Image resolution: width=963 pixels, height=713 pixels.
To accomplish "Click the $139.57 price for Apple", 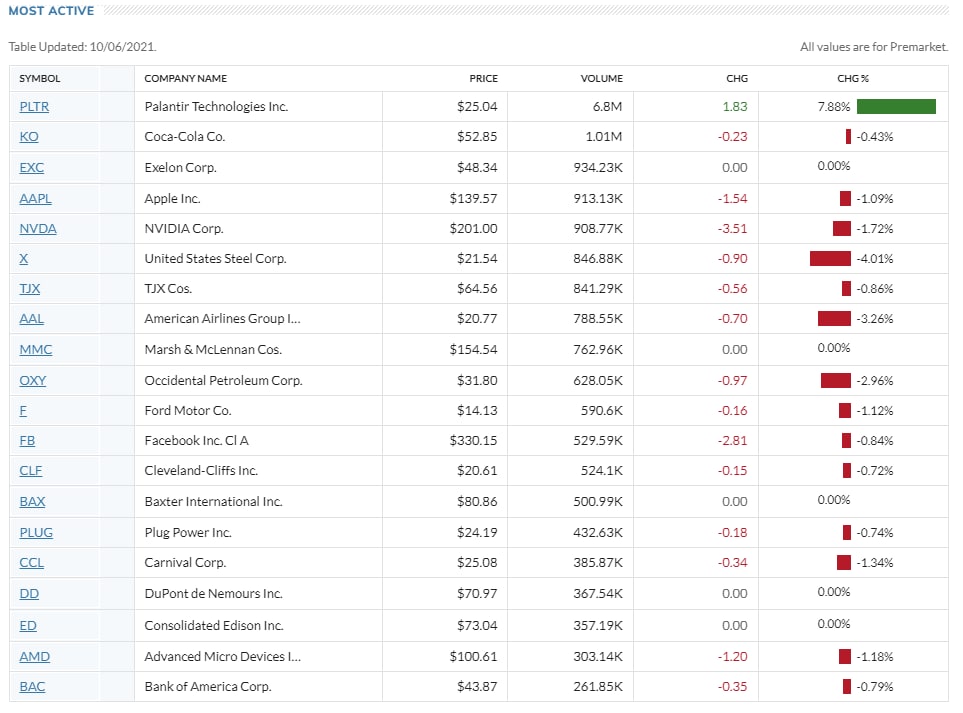I will [x=474, y=199].
